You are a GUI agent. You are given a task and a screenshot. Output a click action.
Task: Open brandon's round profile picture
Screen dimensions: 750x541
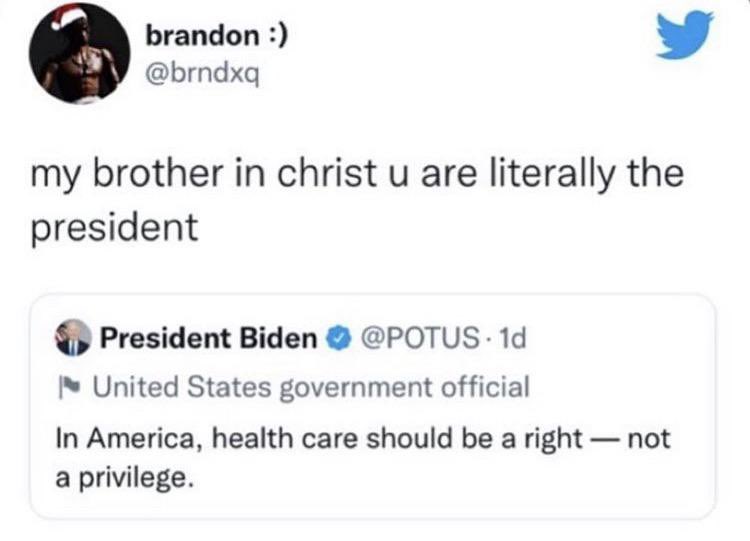(79, 53)
